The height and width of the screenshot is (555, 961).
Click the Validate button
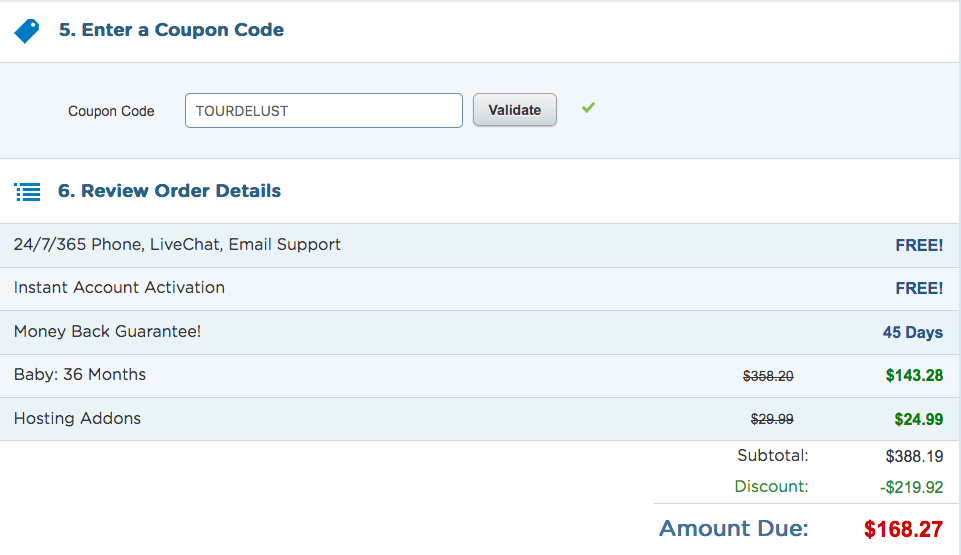coord(514,110)
